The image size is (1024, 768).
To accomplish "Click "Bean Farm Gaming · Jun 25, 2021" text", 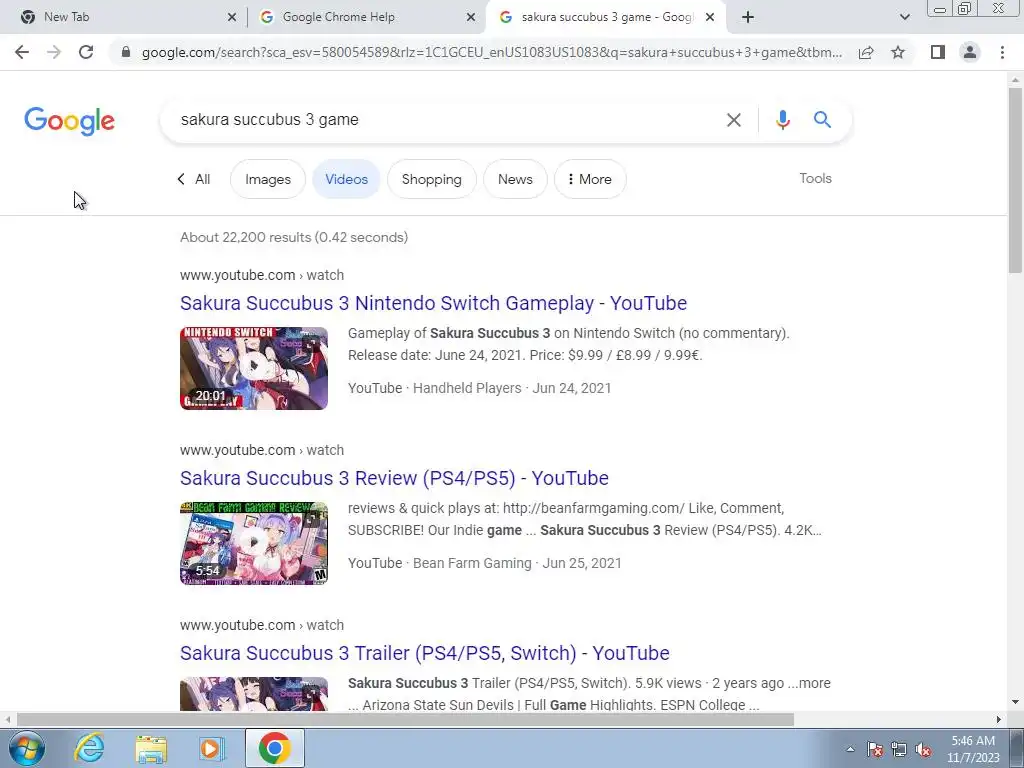I will point(517,563).
